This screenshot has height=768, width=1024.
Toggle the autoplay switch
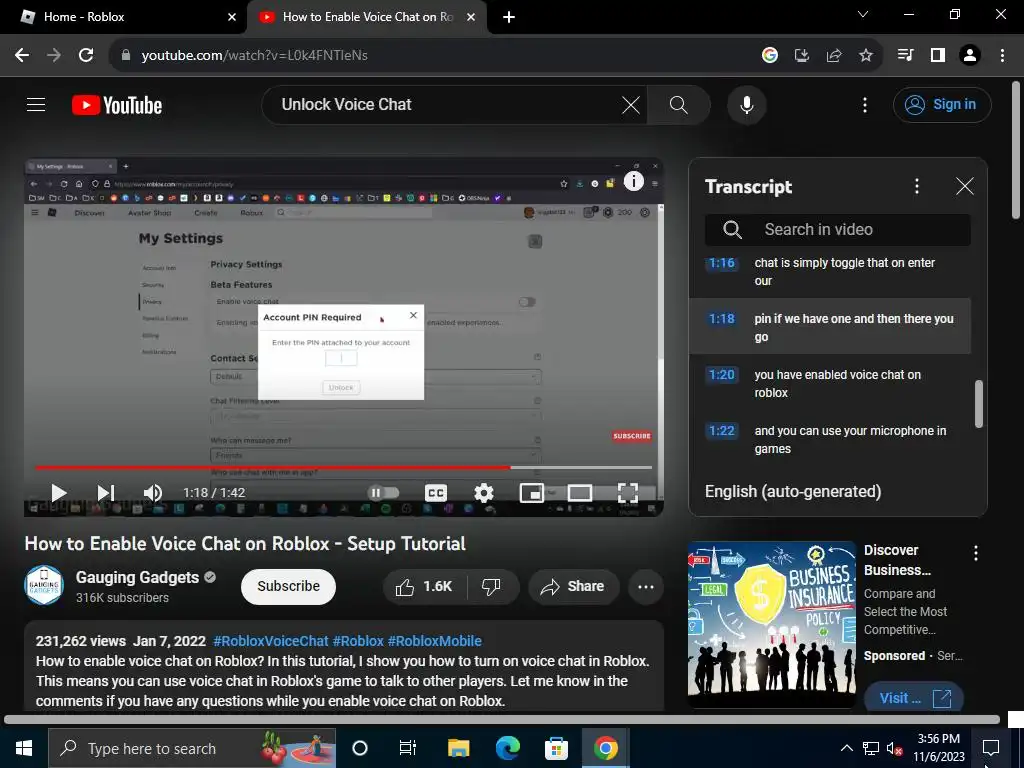pyautogui.click(x=383, y=492)
